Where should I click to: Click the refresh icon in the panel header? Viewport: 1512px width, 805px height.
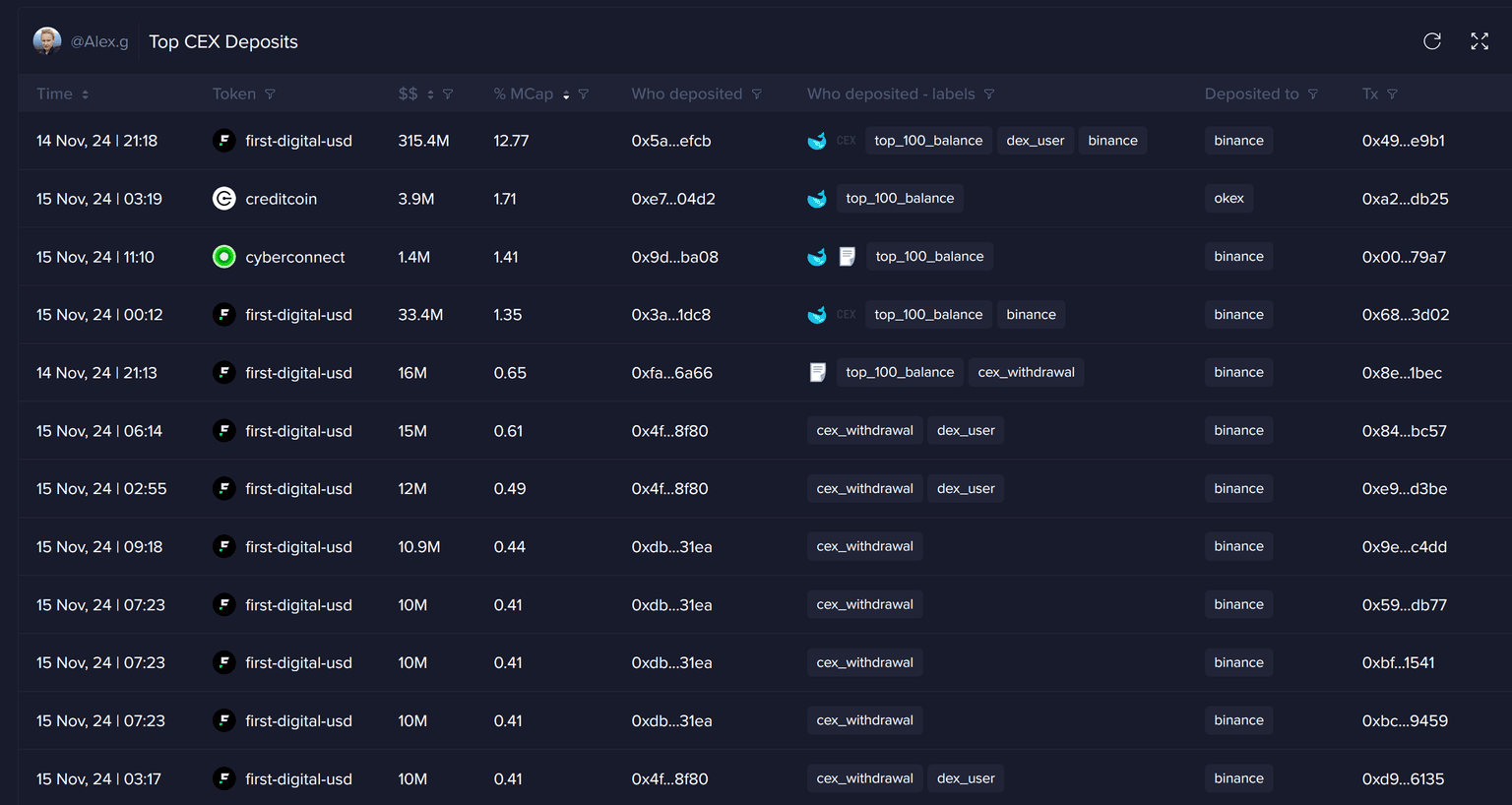(1432, 41)
